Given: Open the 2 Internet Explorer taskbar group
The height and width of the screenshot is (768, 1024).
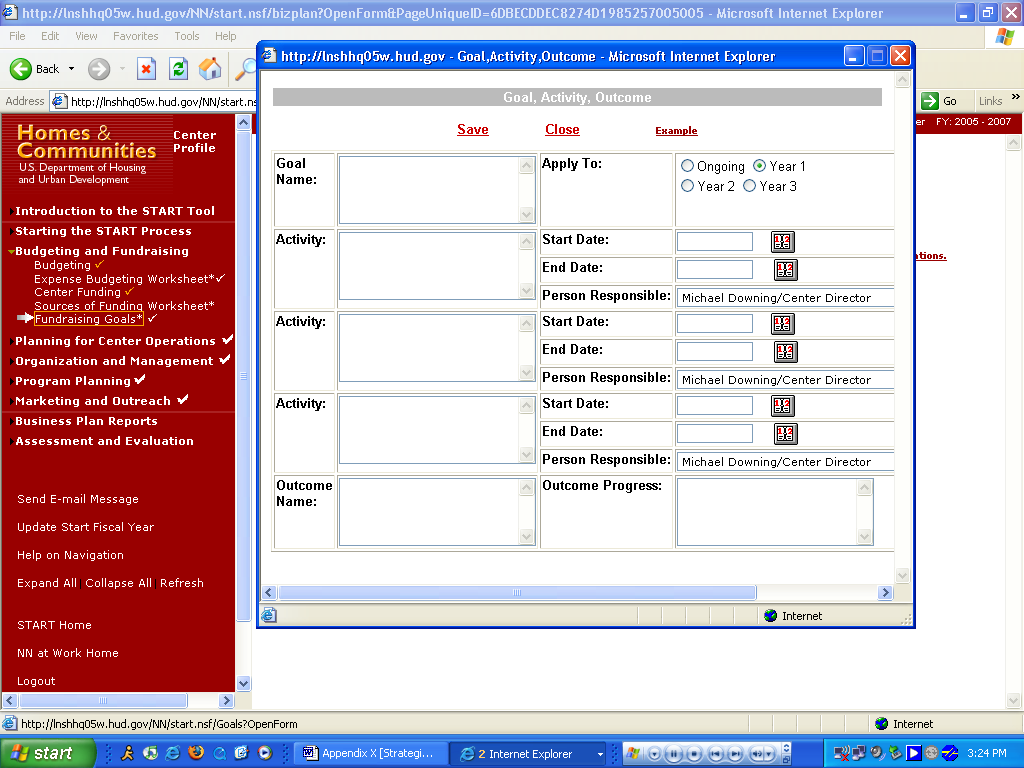Looking at the screenshot, I should (530, 753).
